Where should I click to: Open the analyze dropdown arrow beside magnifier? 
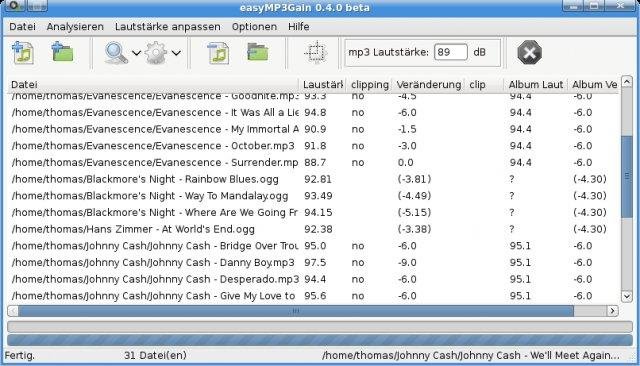[136, 53]
